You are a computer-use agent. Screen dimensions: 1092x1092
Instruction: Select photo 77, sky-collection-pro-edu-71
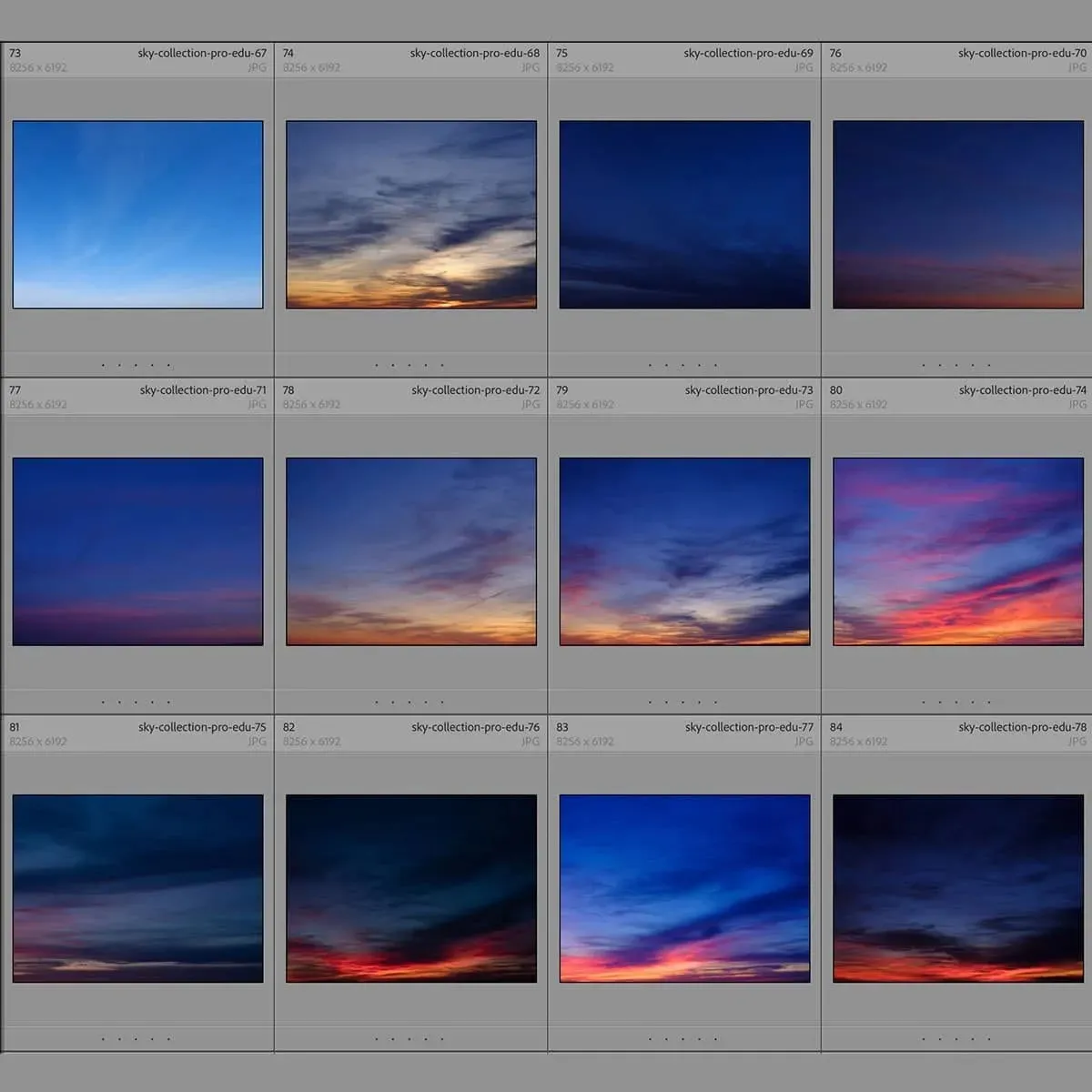click(137, 551)
